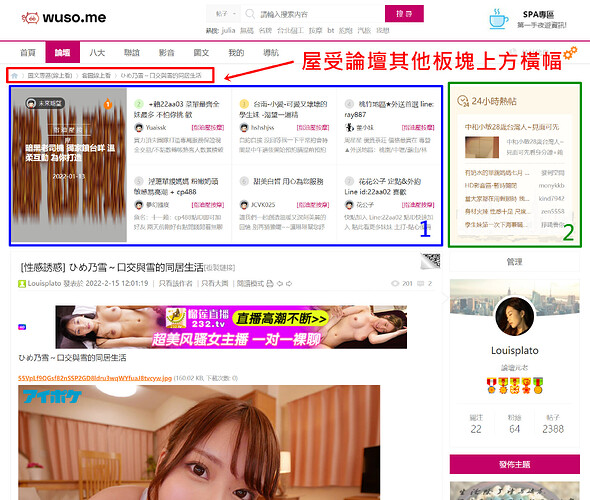This screenshot has width=590, height=500.
Task: Go to the 首頁 nav tab
Action: [x=28, y=53]
